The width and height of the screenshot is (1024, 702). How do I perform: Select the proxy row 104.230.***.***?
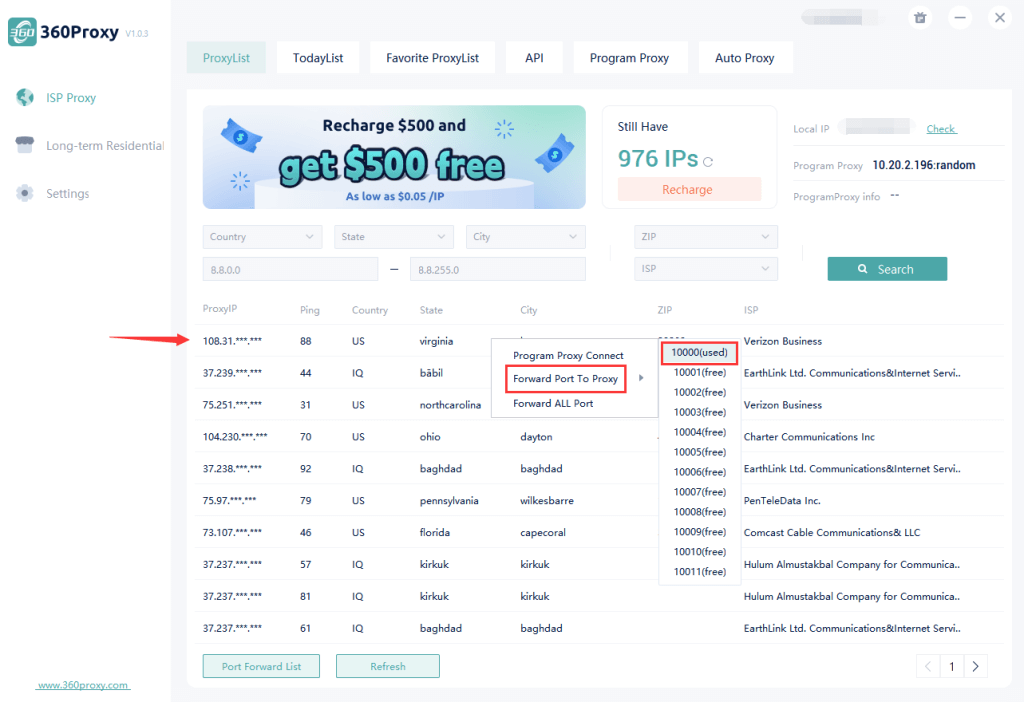(x=599, y=437)
